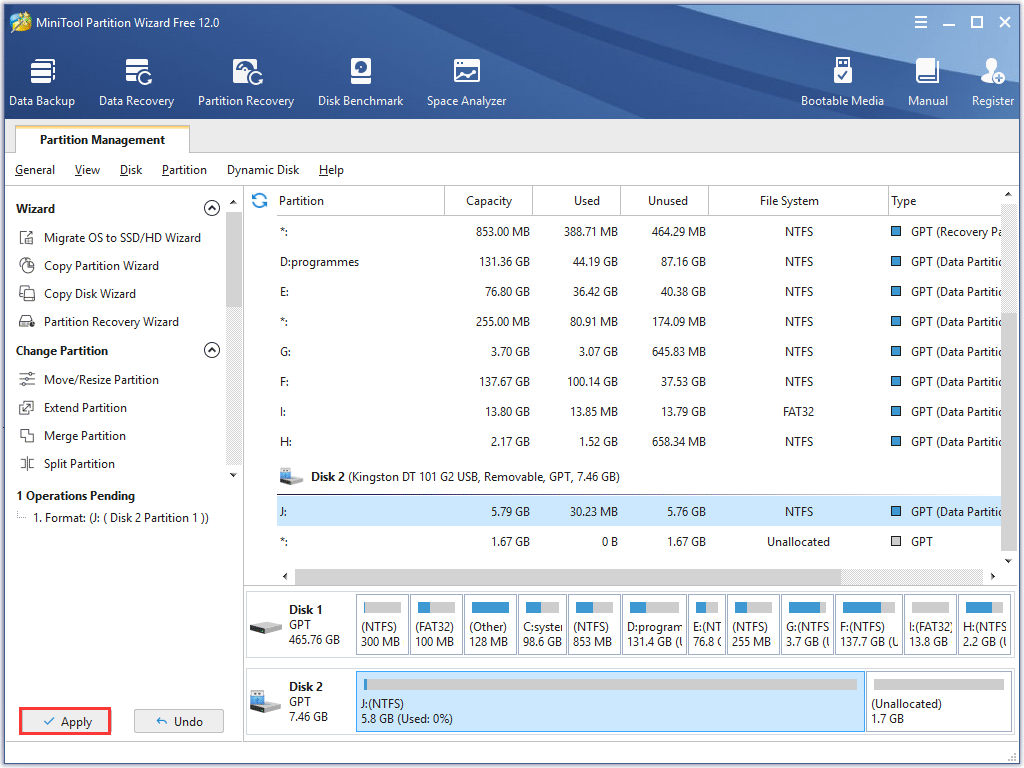Collapse the Wizard section
Viewport: 1024px width, 768px height.
coord(212,208)
